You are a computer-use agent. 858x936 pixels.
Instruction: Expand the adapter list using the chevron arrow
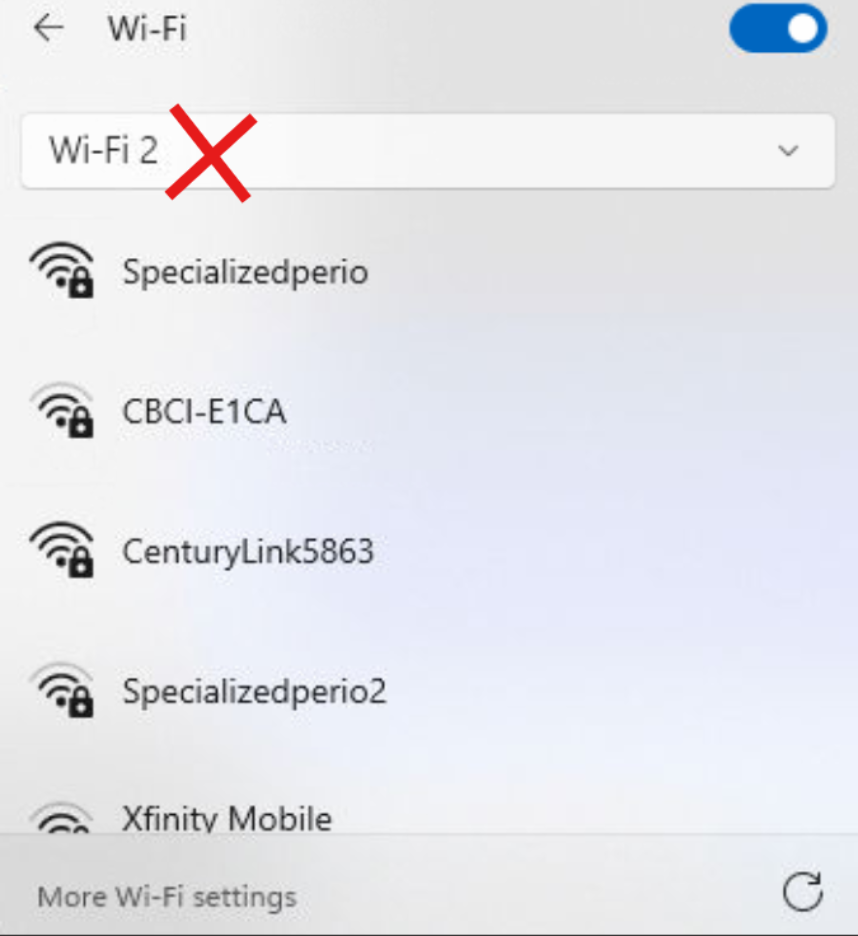pyautogui.click(x=788, y=150)
